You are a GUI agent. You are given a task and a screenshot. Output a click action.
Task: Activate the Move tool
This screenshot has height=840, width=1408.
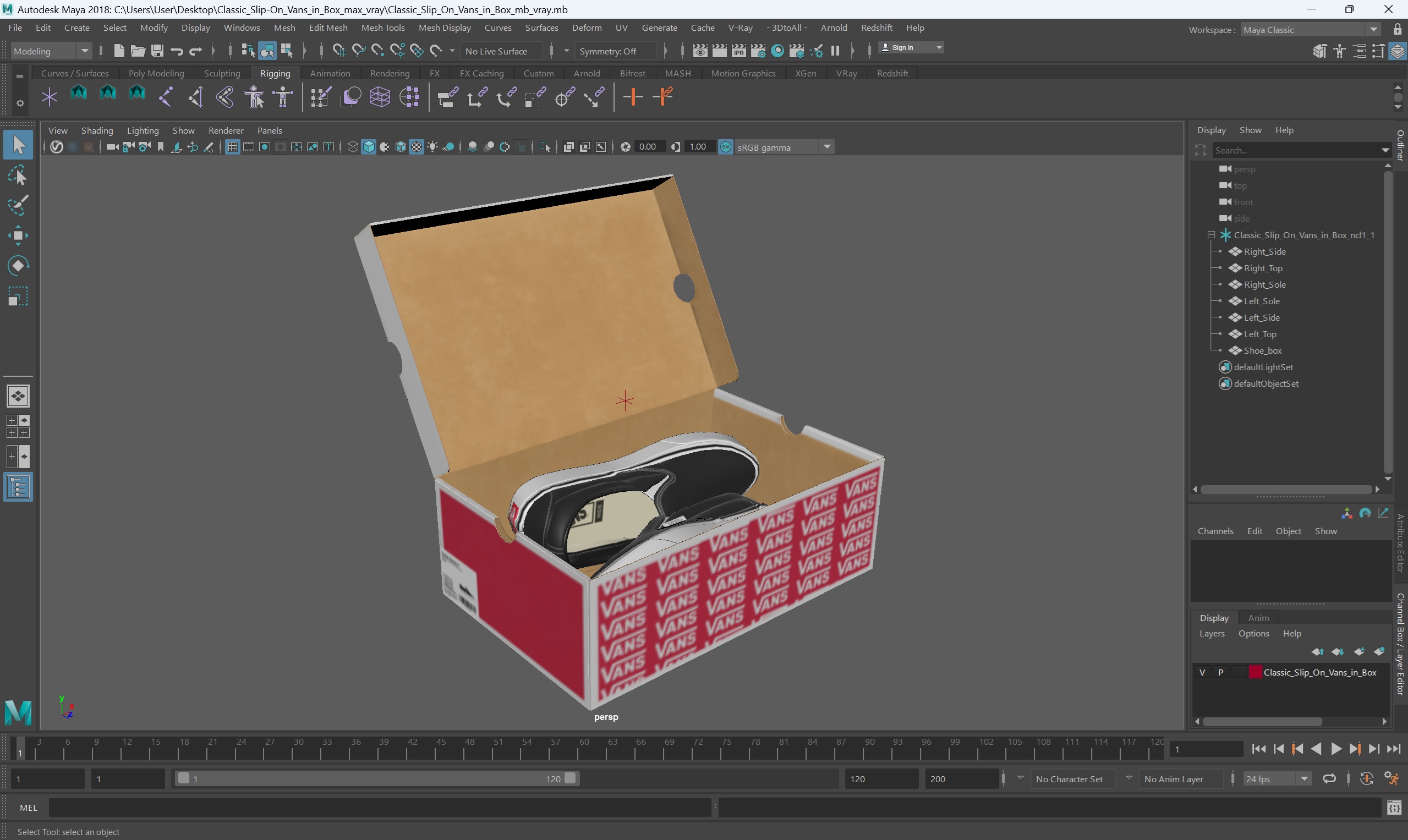pos(18,235)
